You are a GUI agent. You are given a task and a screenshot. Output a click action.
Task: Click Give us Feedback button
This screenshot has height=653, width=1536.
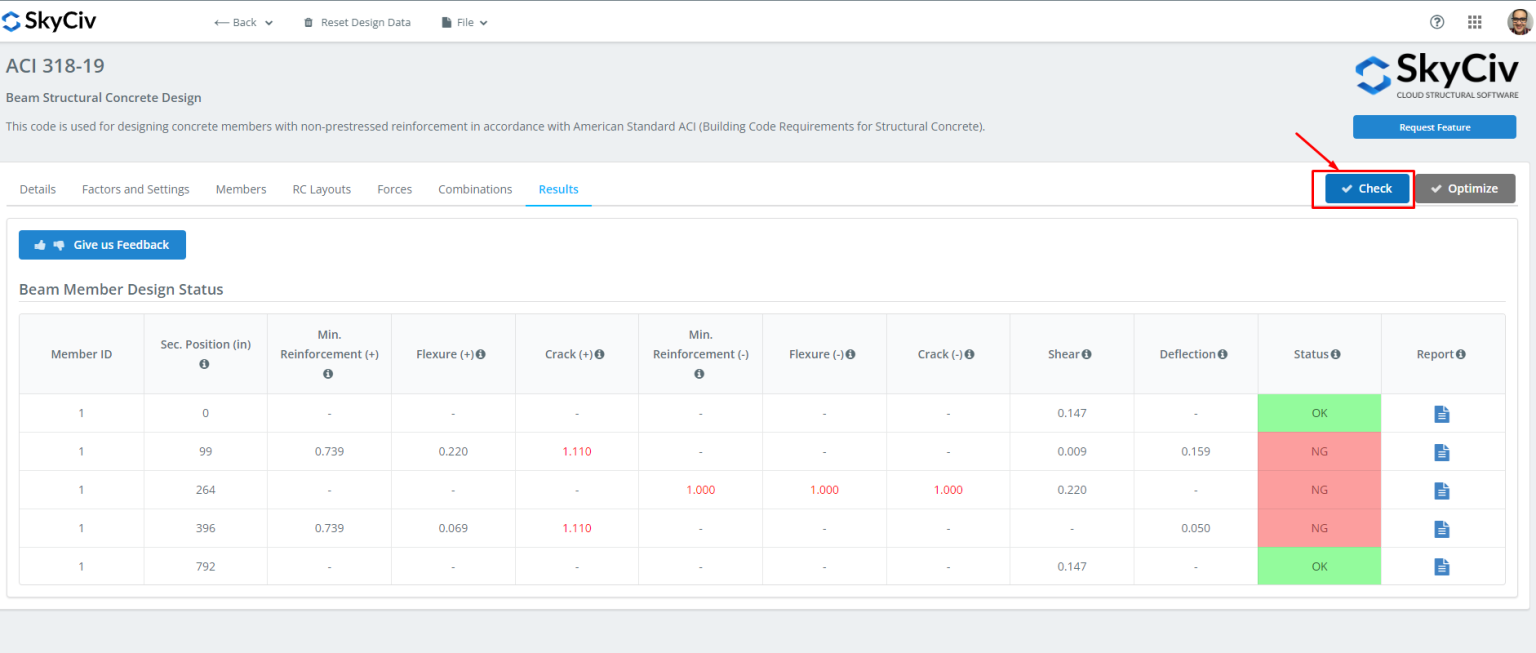pyautogui.click(x=102, y=245)
